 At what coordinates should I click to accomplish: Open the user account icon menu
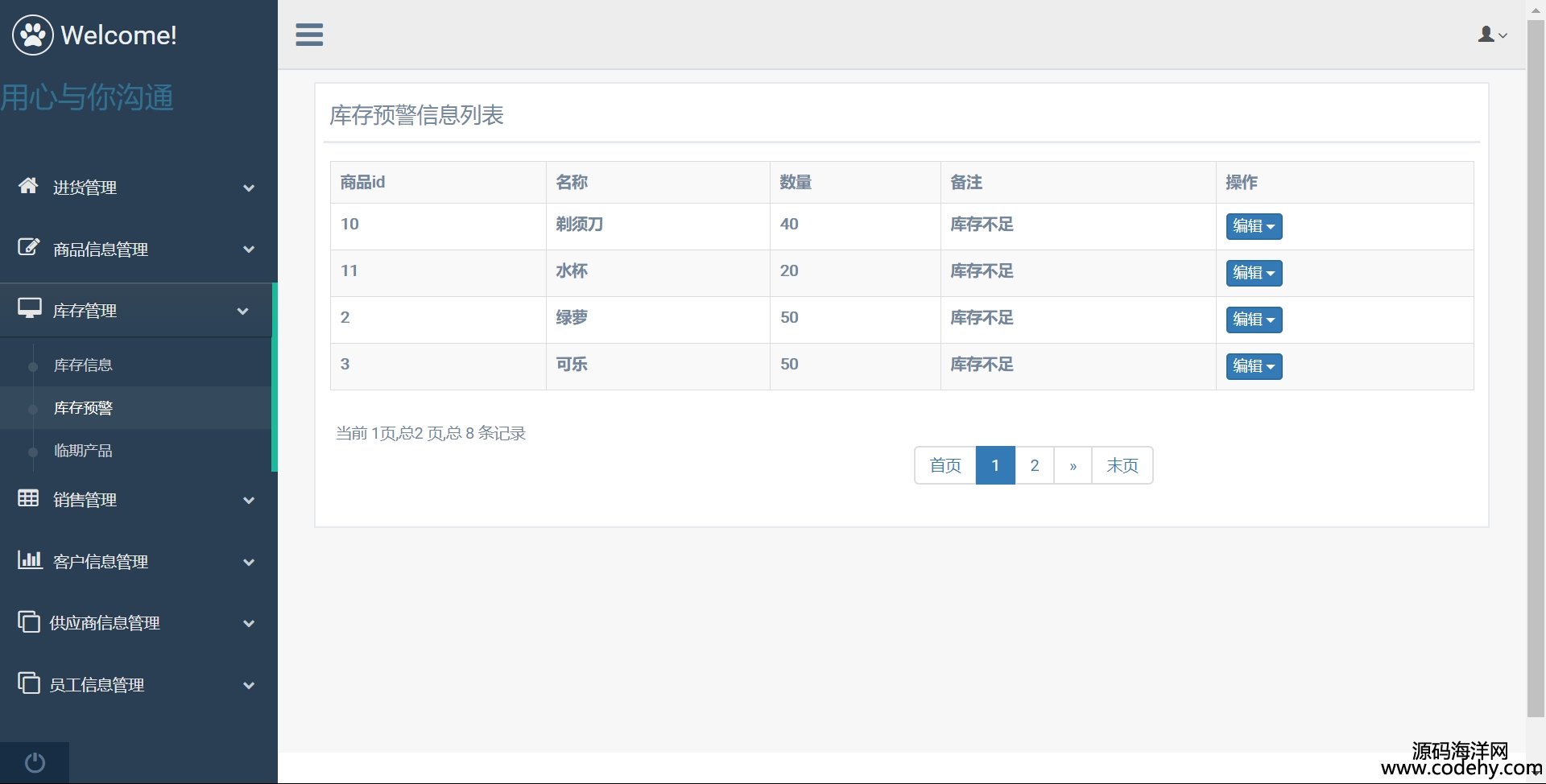tap(1492, 35)
